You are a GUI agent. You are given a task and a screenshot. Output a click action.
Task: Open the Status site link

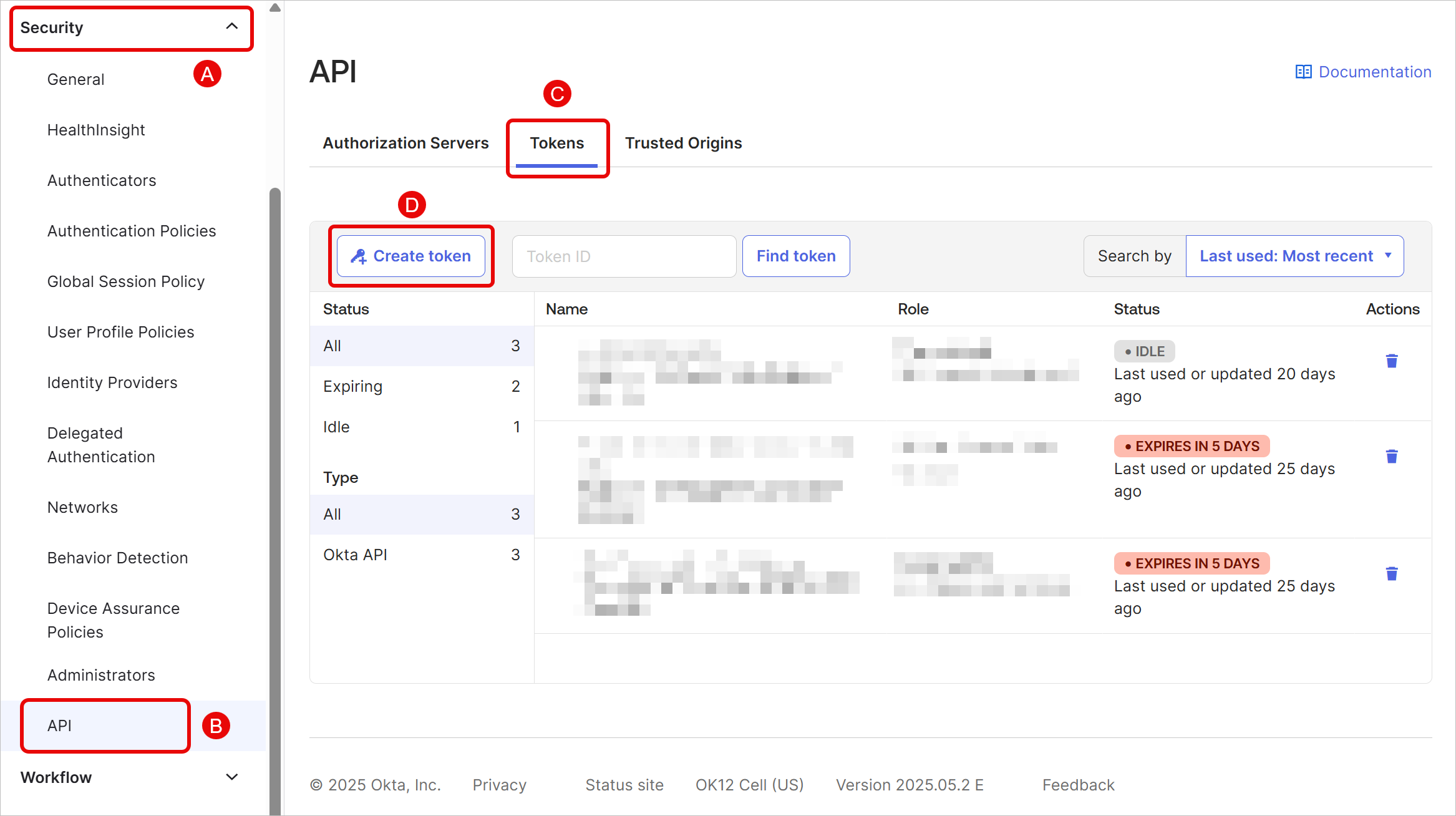click(624, 785)
